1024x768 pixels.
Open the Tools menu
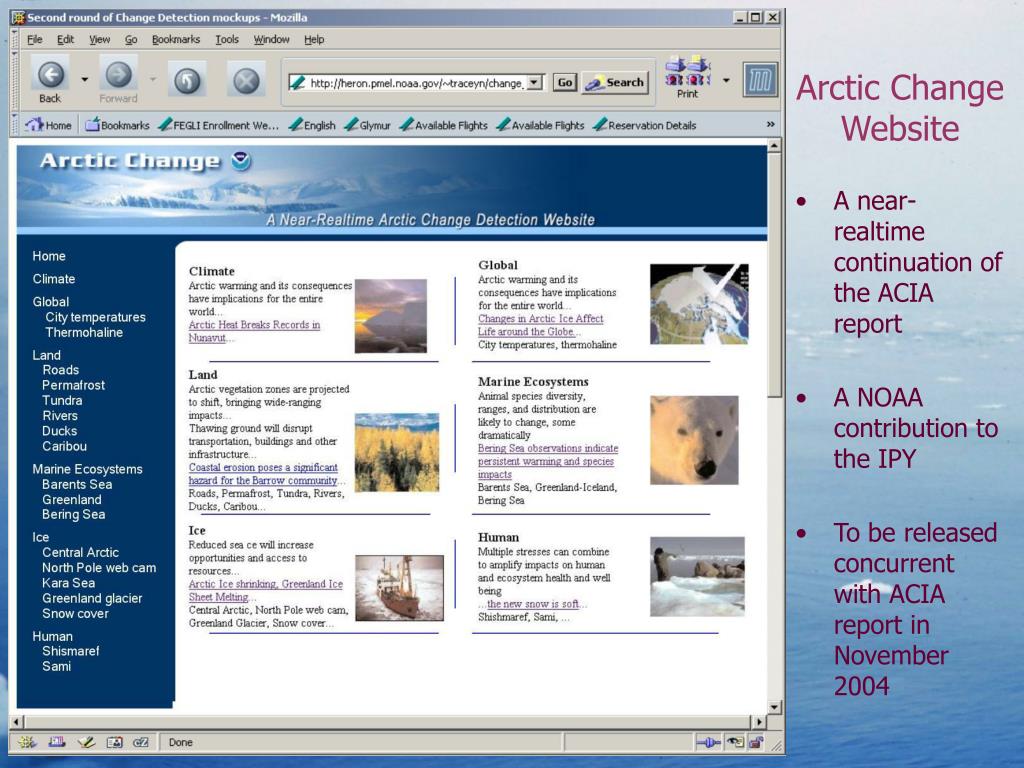(227, 39)
